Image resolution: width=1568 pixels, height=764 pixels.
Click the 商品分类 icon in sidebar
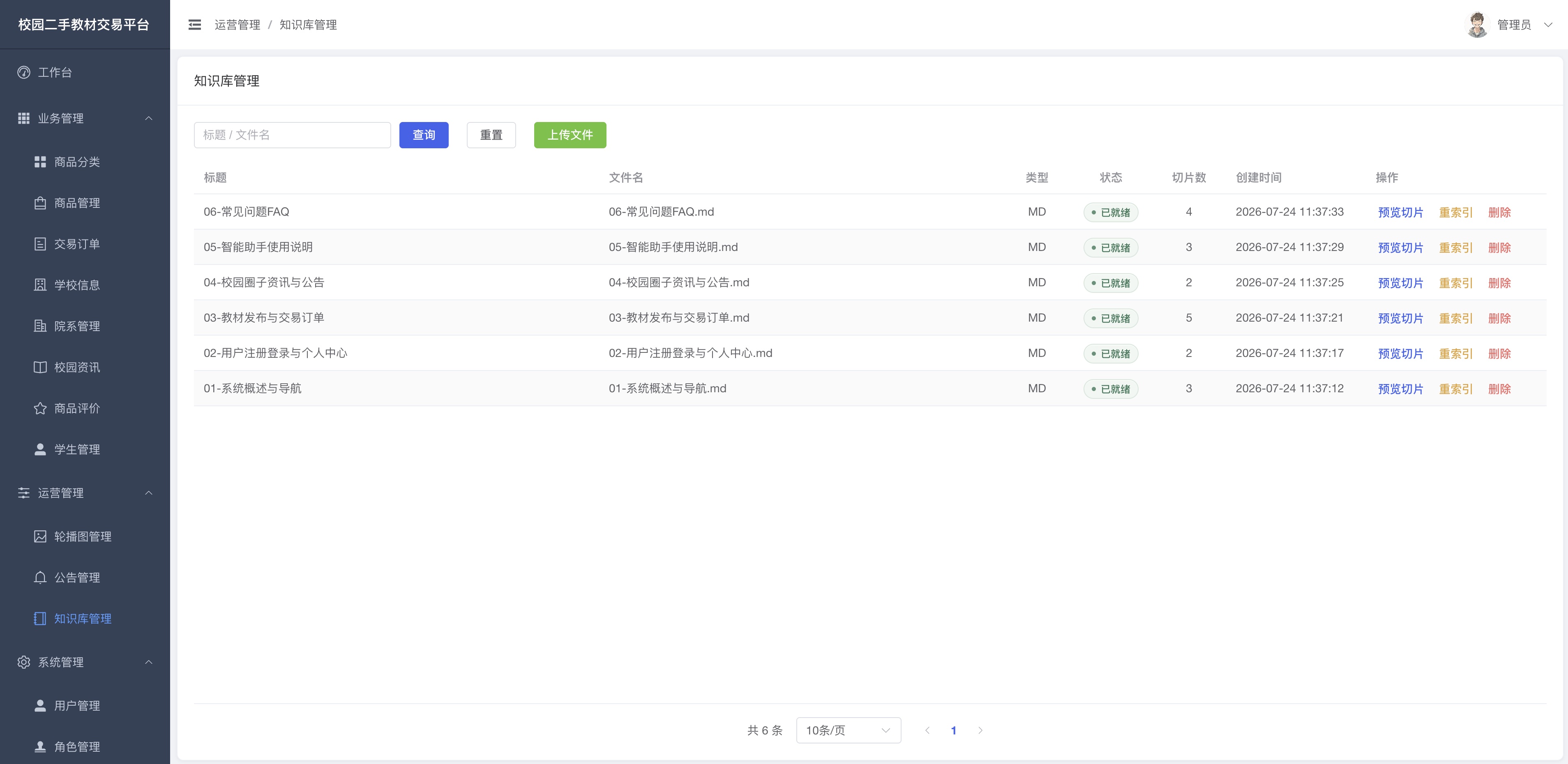pyautogui.click(x=40, y=162)
